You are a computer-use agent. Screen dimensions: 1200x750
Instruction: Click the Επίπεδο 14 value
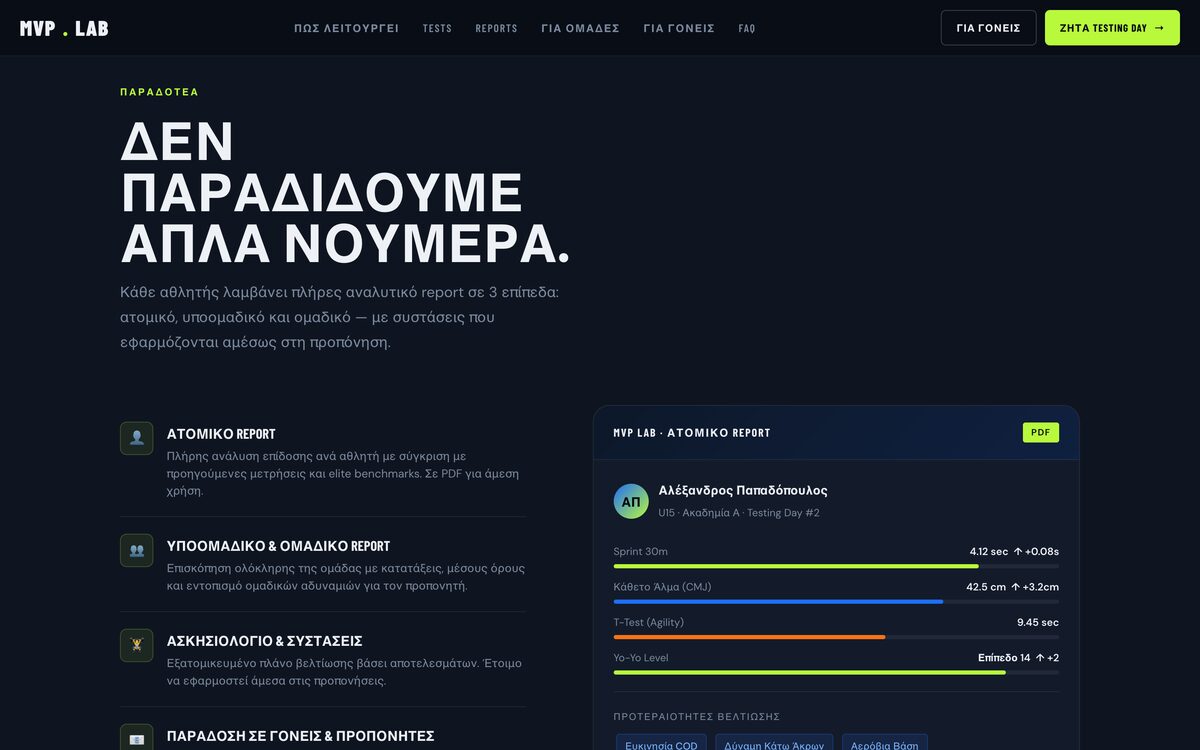pos(1004,658)
